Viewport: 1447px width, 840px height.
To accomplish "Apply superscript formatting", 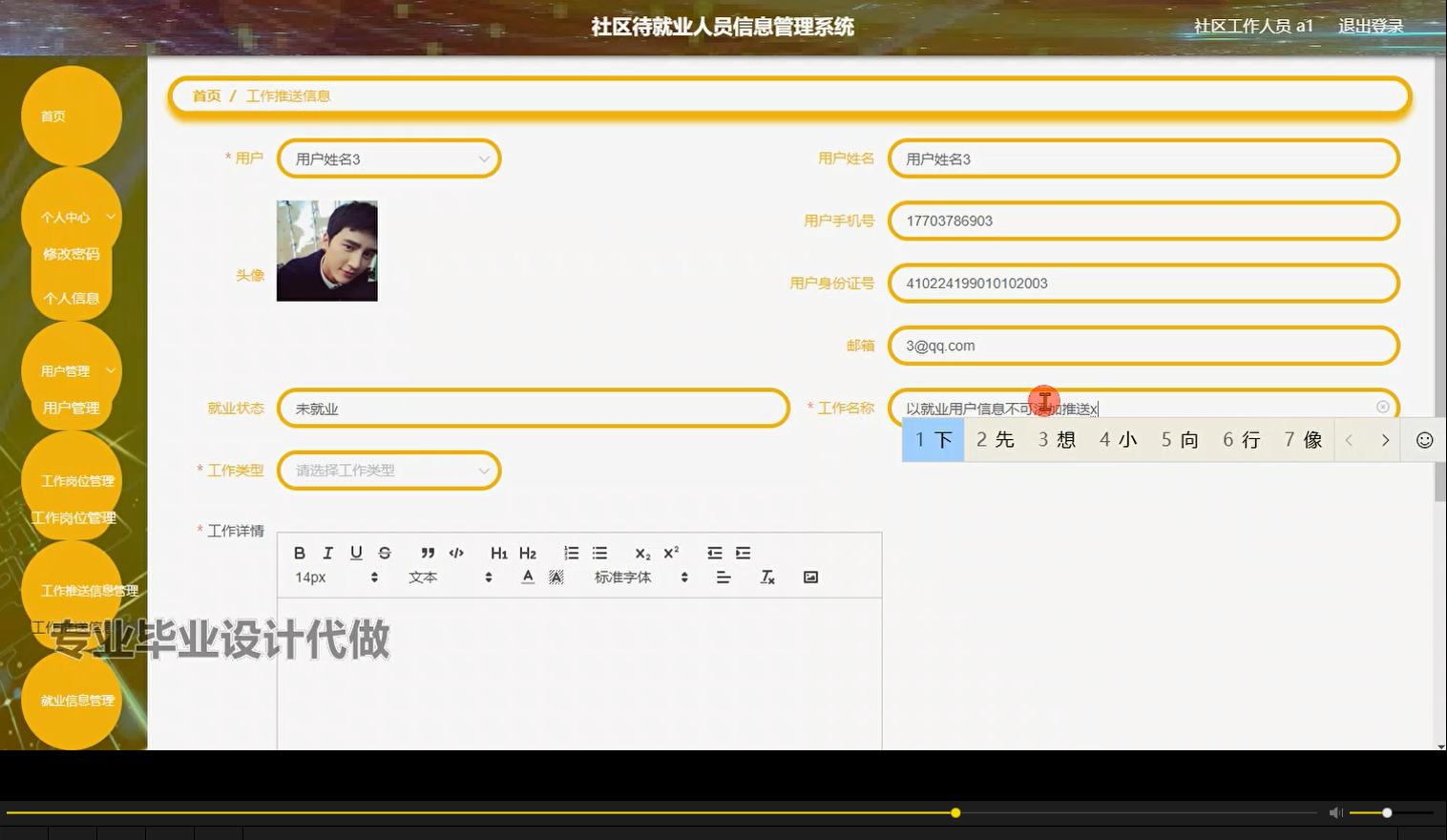I will point(671,553).
